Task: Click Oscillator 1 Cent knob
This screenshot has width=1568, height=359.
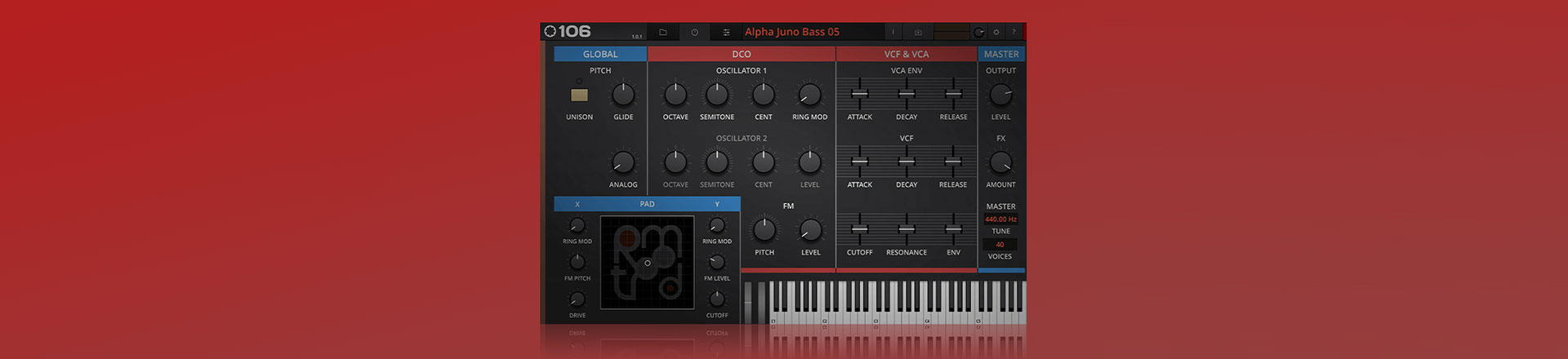Action: click(764, 95)
